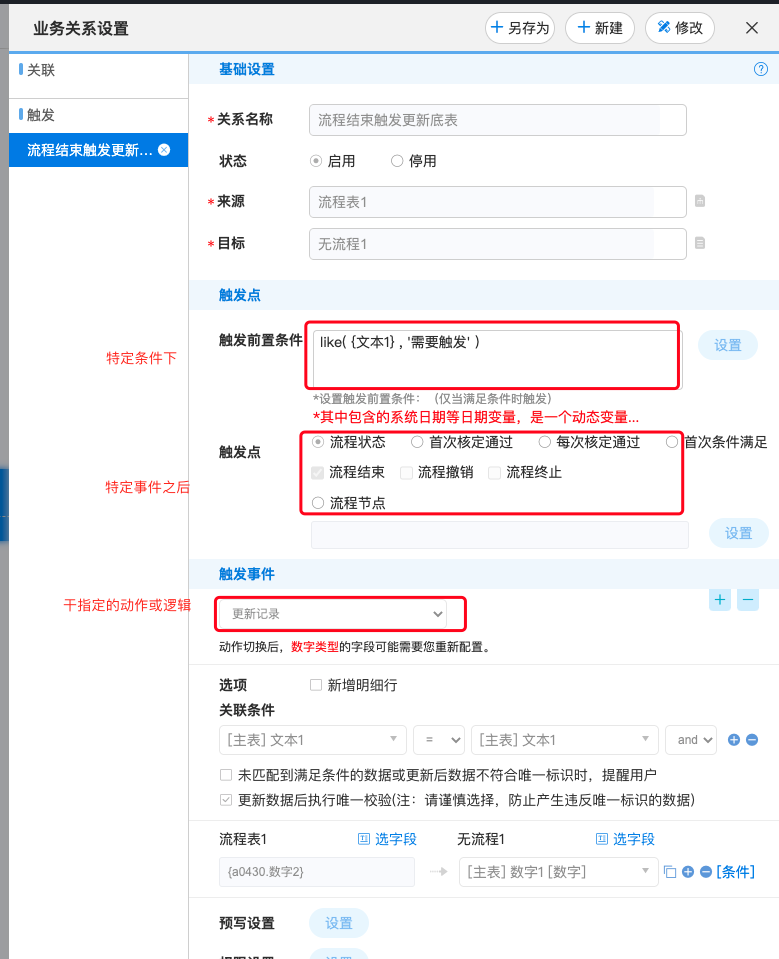This screenshot has width=779, height=959.
Task: Click the 另存为 button
Action: click(x=520, y=28)
